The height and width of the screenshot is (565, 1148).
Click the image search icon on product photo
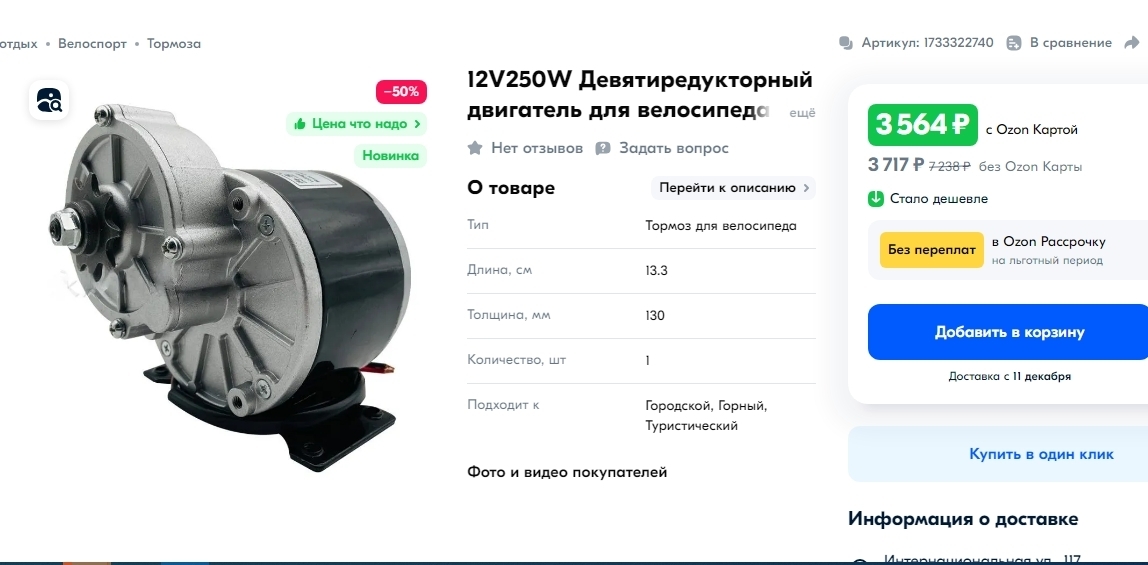(x=49, y=100)
